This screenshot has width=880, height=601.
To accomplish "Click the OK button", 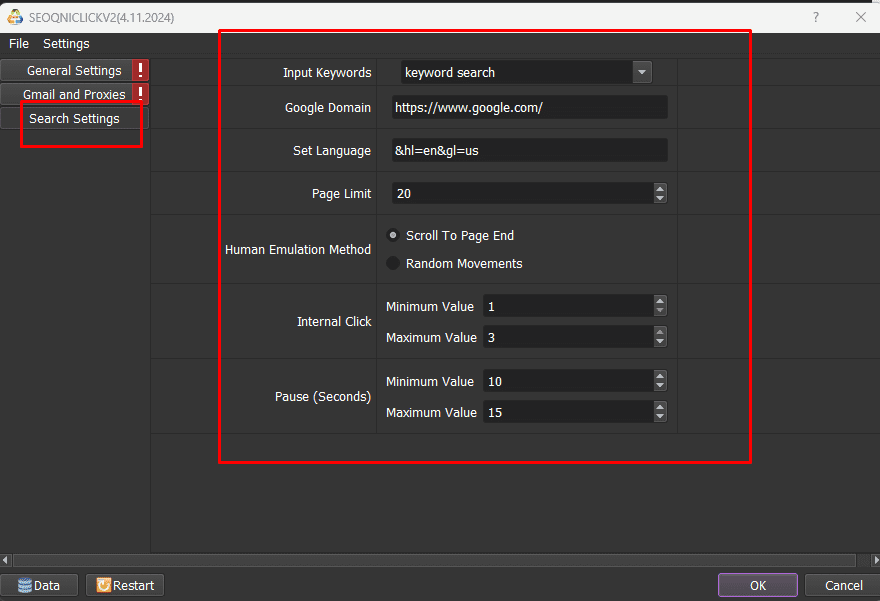I will tap(758, 585).
